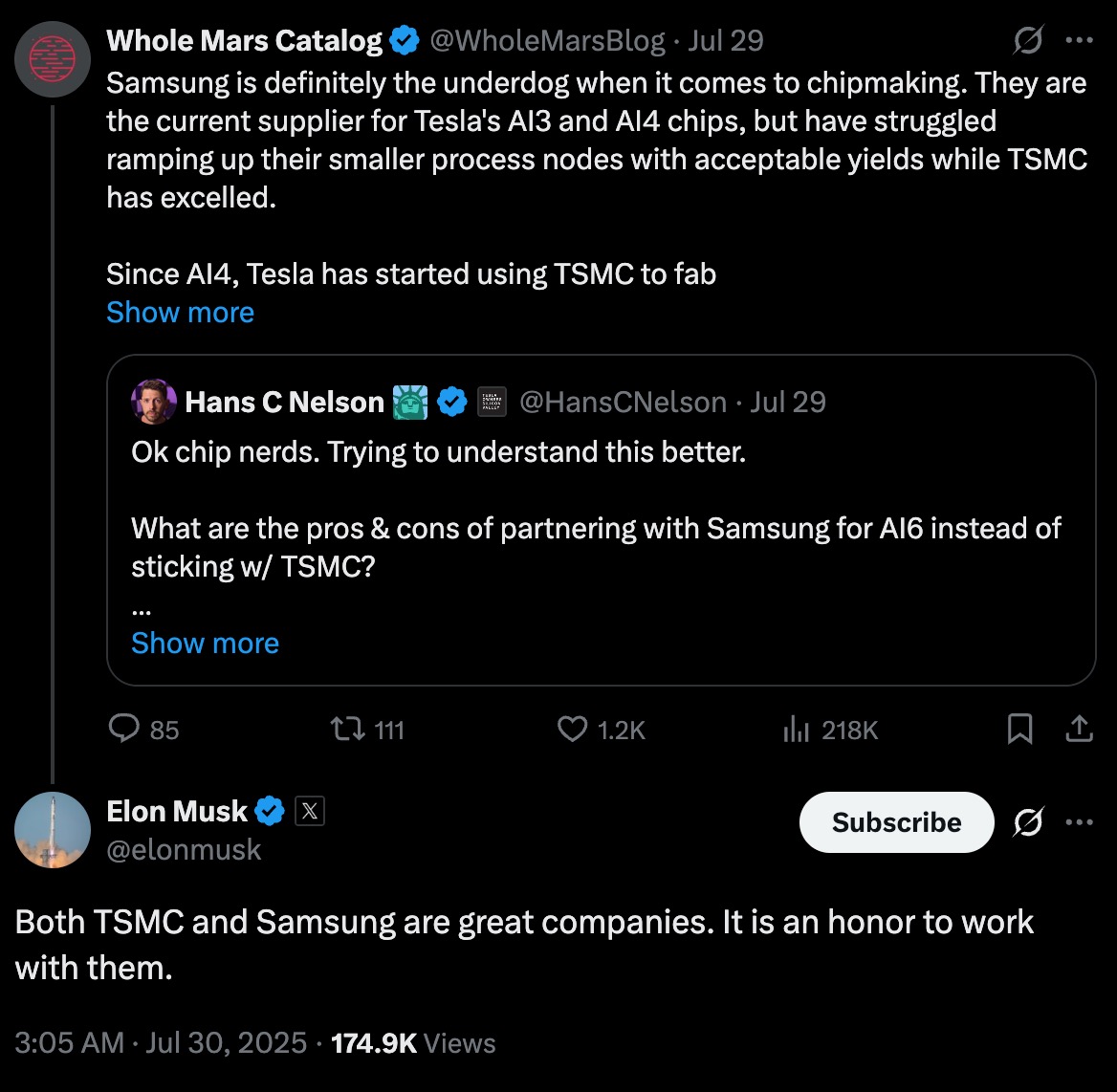Like the Whole Mars Catalog tweet
The image size is (1117, 1092).
(x=572, y=730)
